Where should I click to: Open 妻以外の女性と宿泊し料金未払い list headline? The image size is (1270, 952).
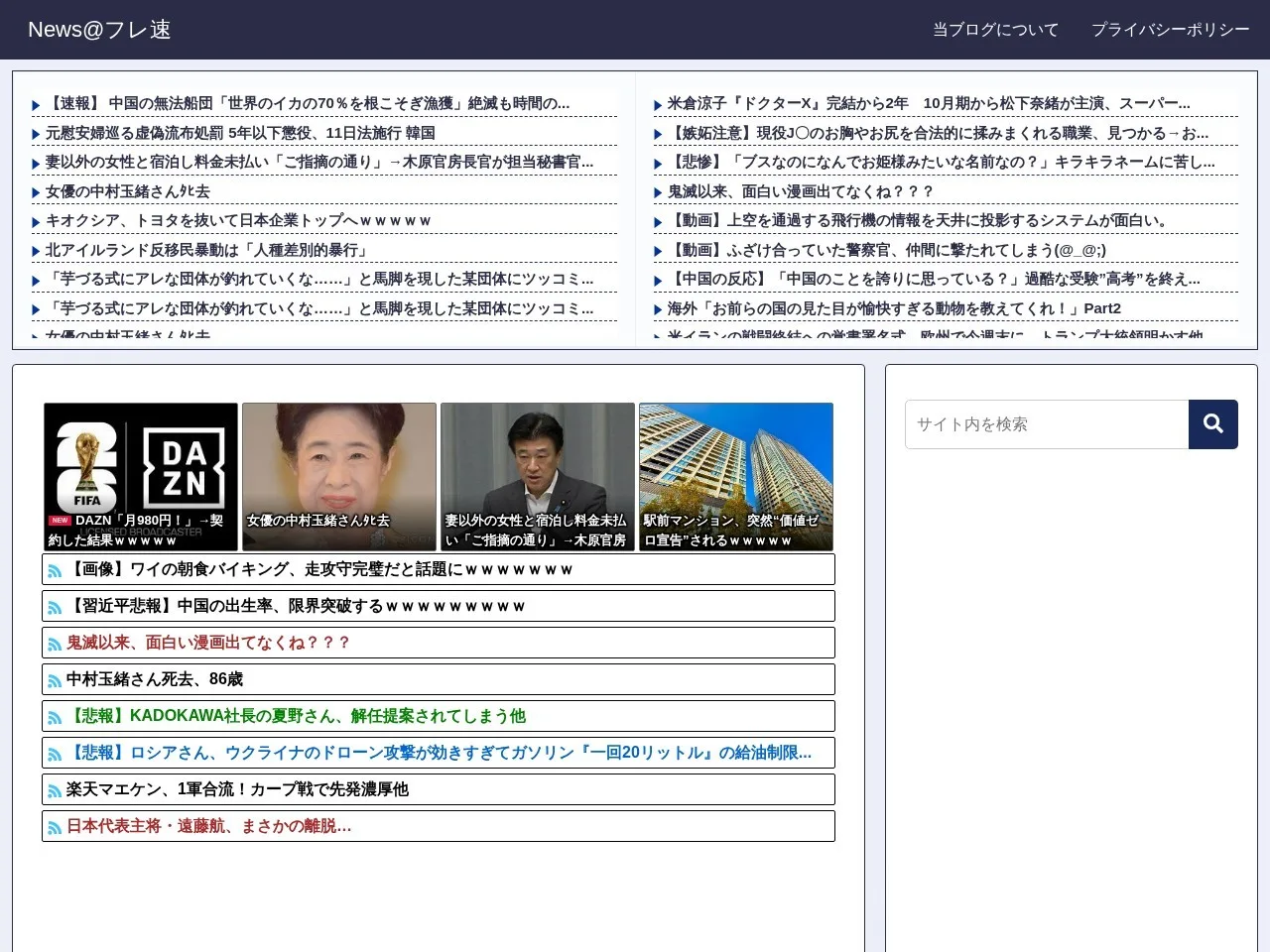click(319, 162)
